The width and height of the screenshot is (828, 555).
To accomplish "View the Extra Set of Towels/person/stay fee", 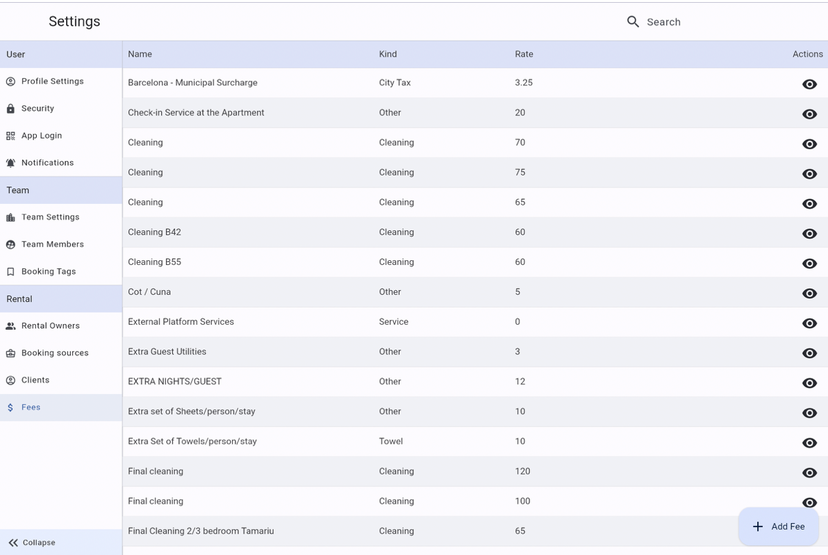I will 809,443.
